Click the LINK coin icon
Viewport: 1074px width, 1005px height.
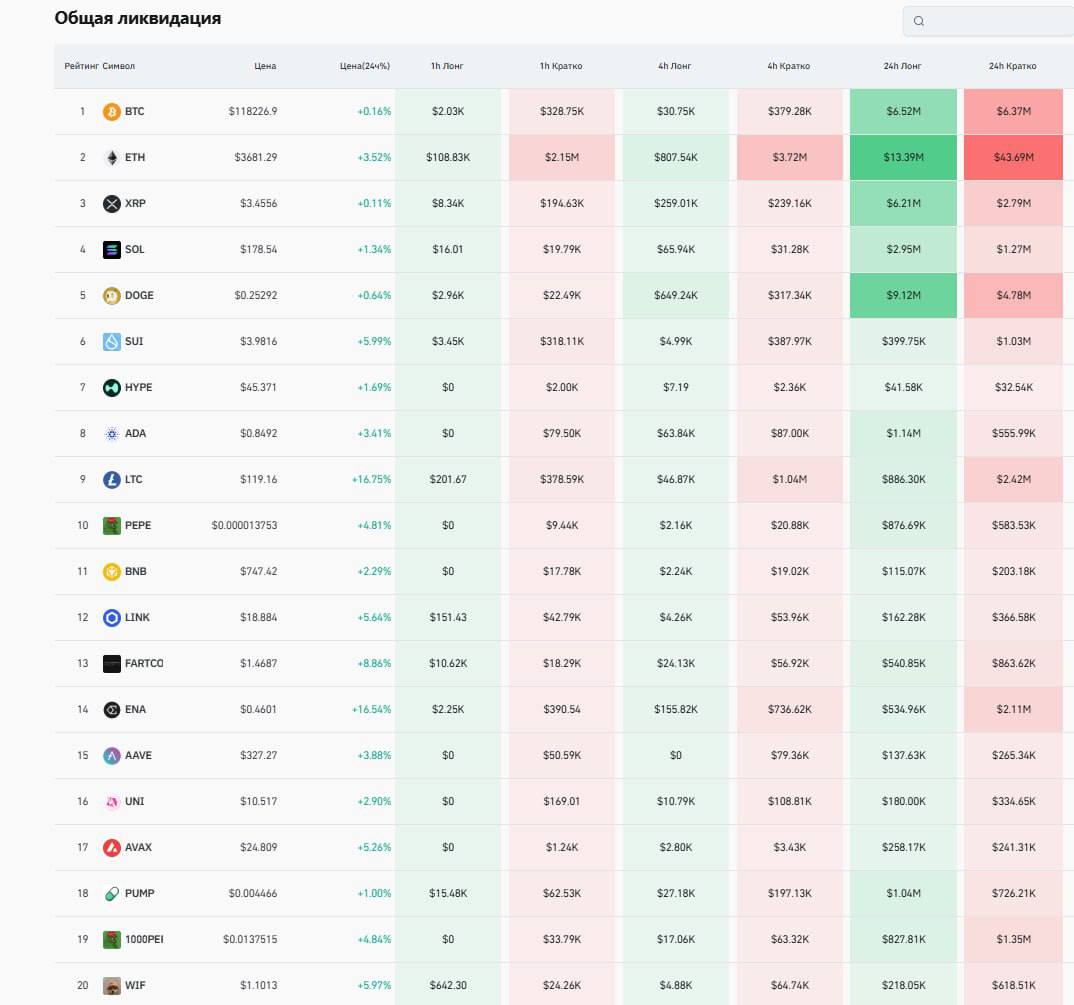coord(112,617)
